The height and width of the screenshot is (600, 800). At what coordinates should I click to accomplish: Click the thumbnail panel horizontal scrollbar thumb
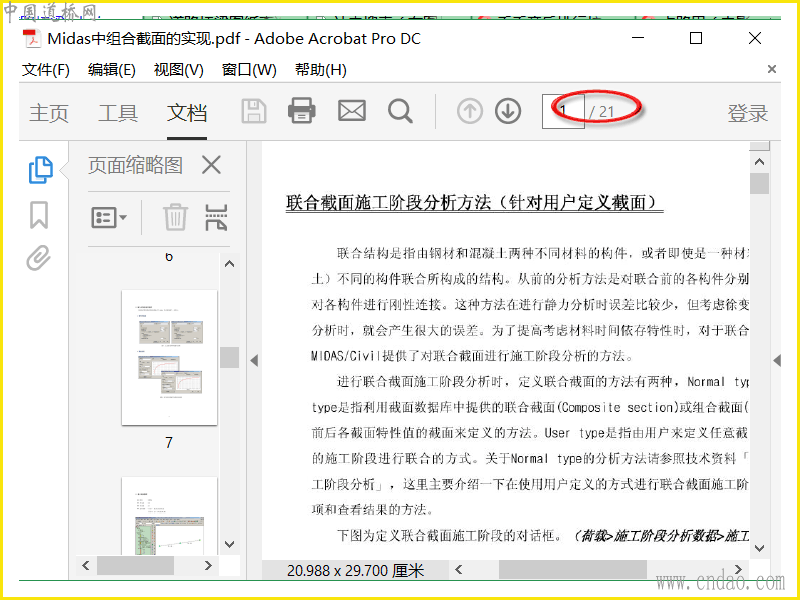coord(135,565)
